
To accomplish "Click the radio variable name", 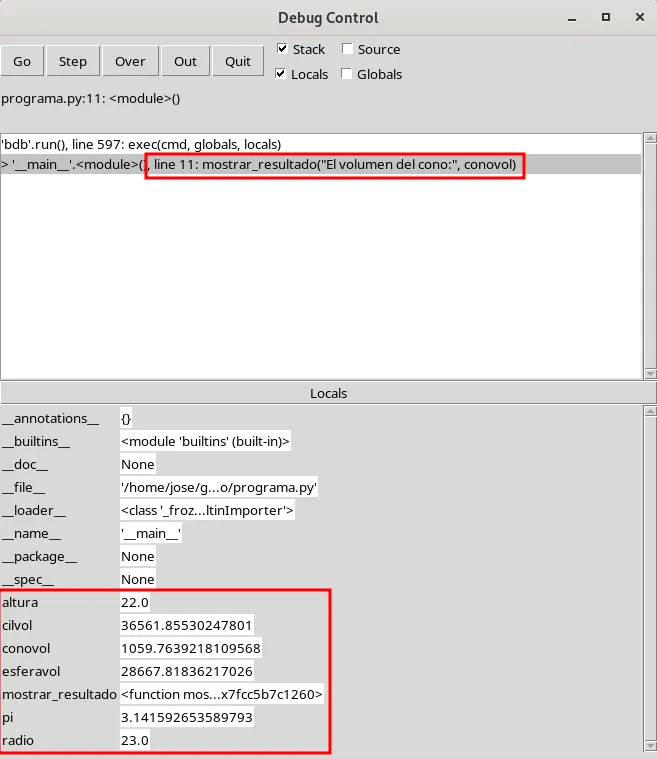I will 18,741.
